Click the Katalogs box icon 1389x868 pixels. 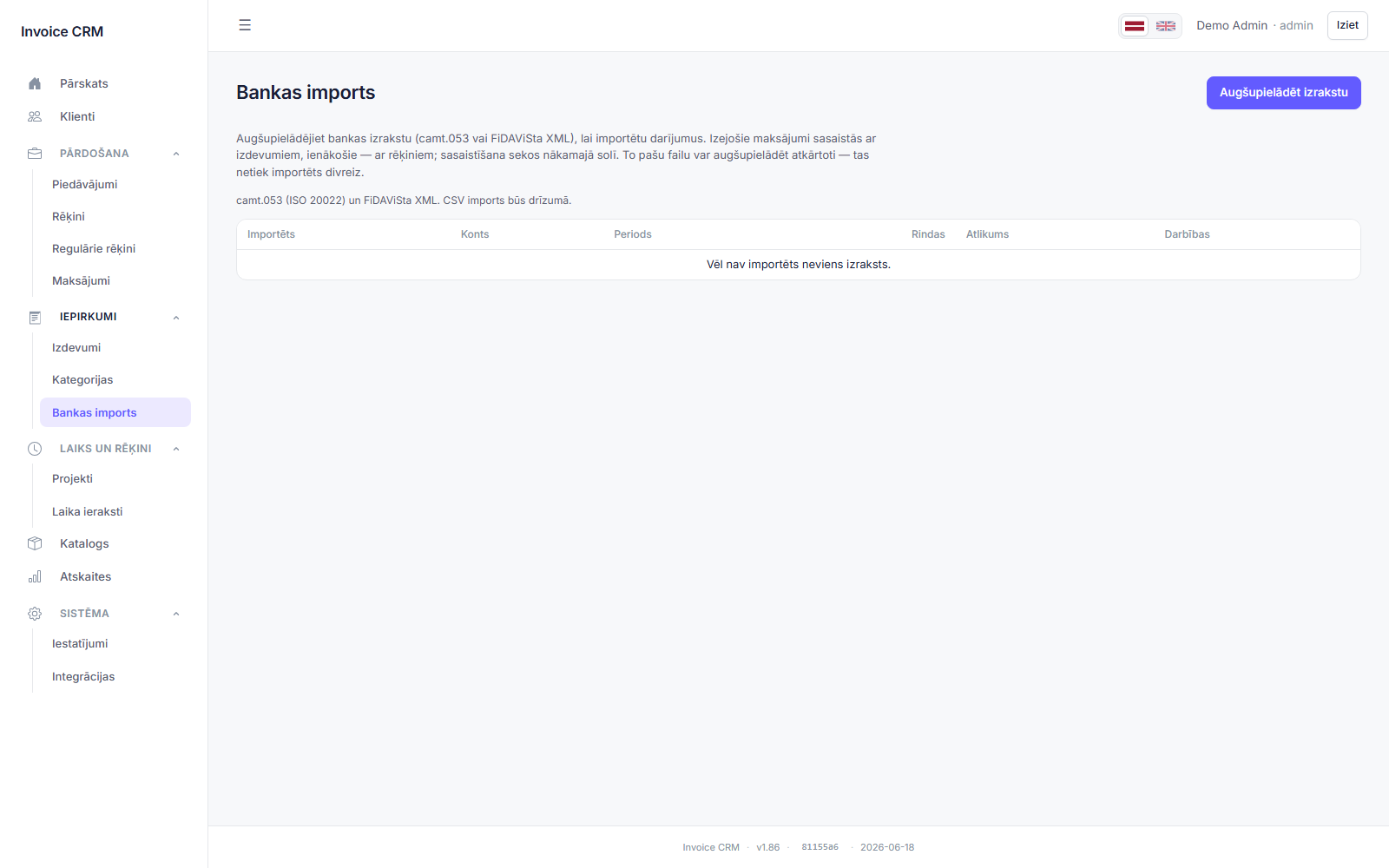tap(35, 543)
